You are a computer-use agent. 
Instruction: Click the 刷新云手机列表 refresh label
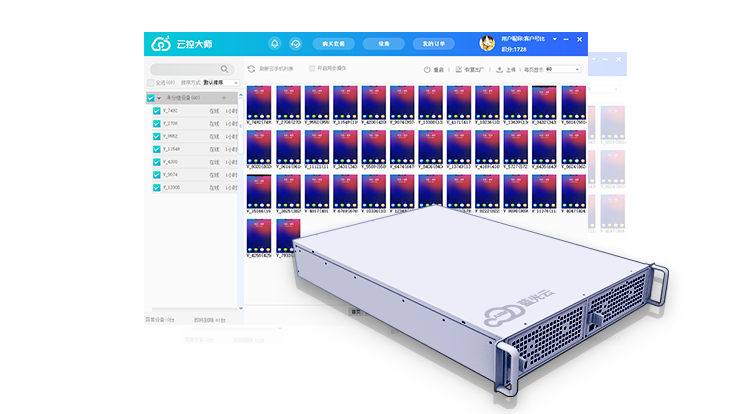coord(276,69)
